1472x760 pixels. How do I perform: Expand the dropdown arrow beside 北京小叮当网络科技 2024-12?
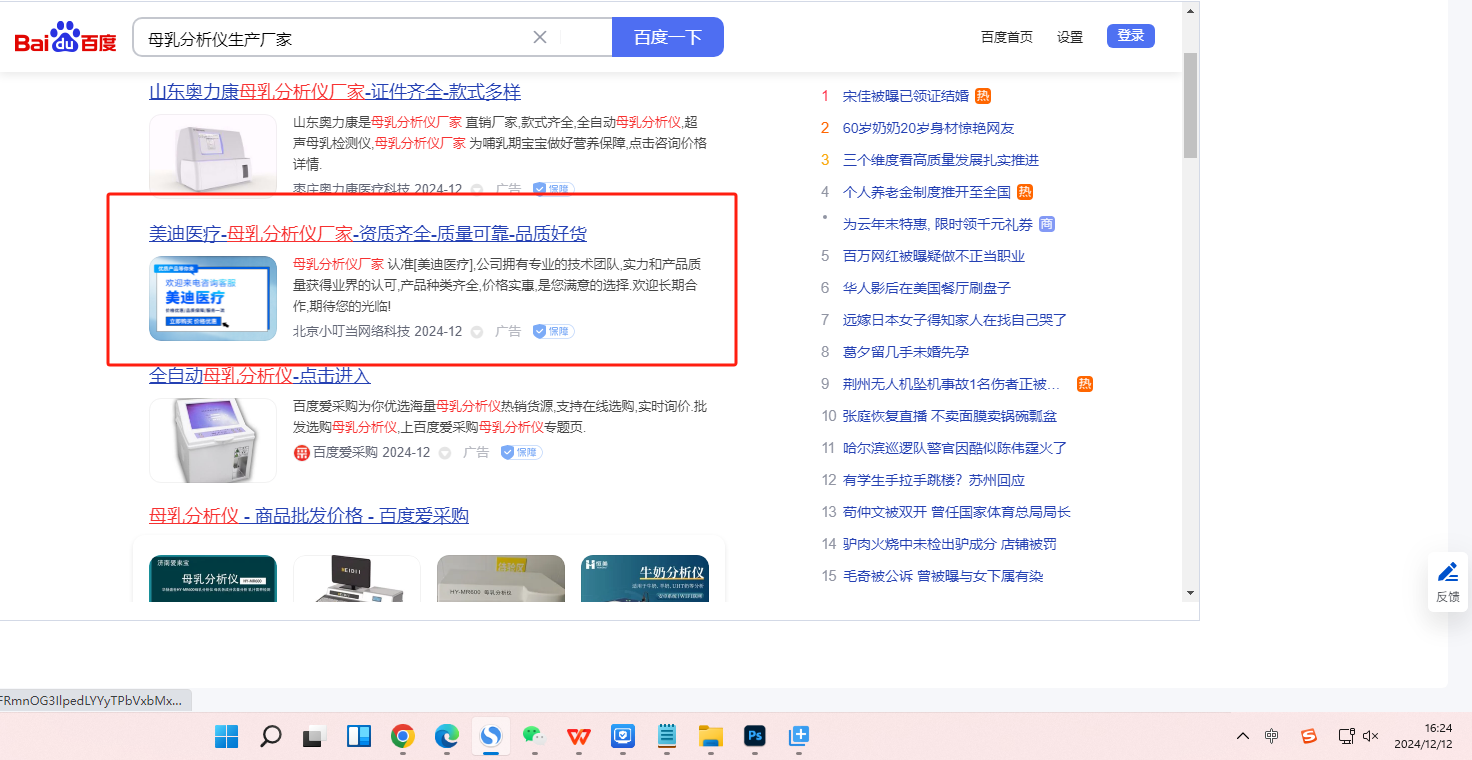(x=477, y=332)
